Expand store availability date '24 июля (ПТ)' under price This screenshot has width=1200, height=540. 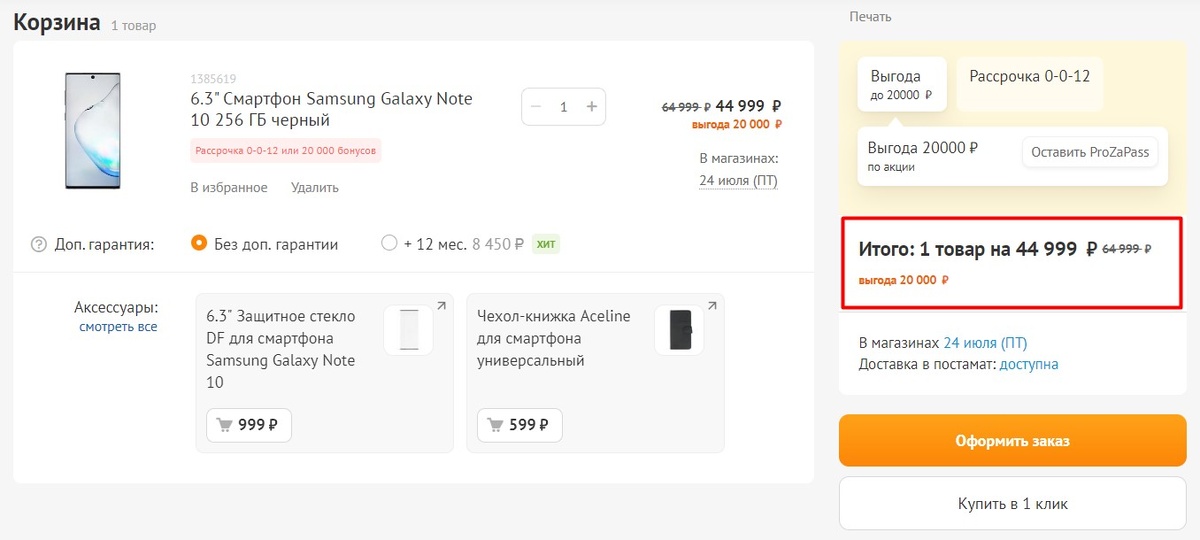738,181
